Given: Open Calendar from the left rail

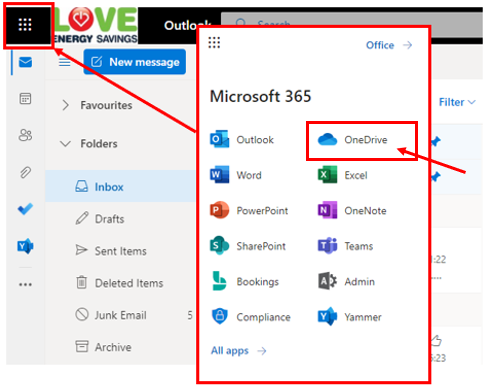Looking at the screenshot, I should (25, 99).
